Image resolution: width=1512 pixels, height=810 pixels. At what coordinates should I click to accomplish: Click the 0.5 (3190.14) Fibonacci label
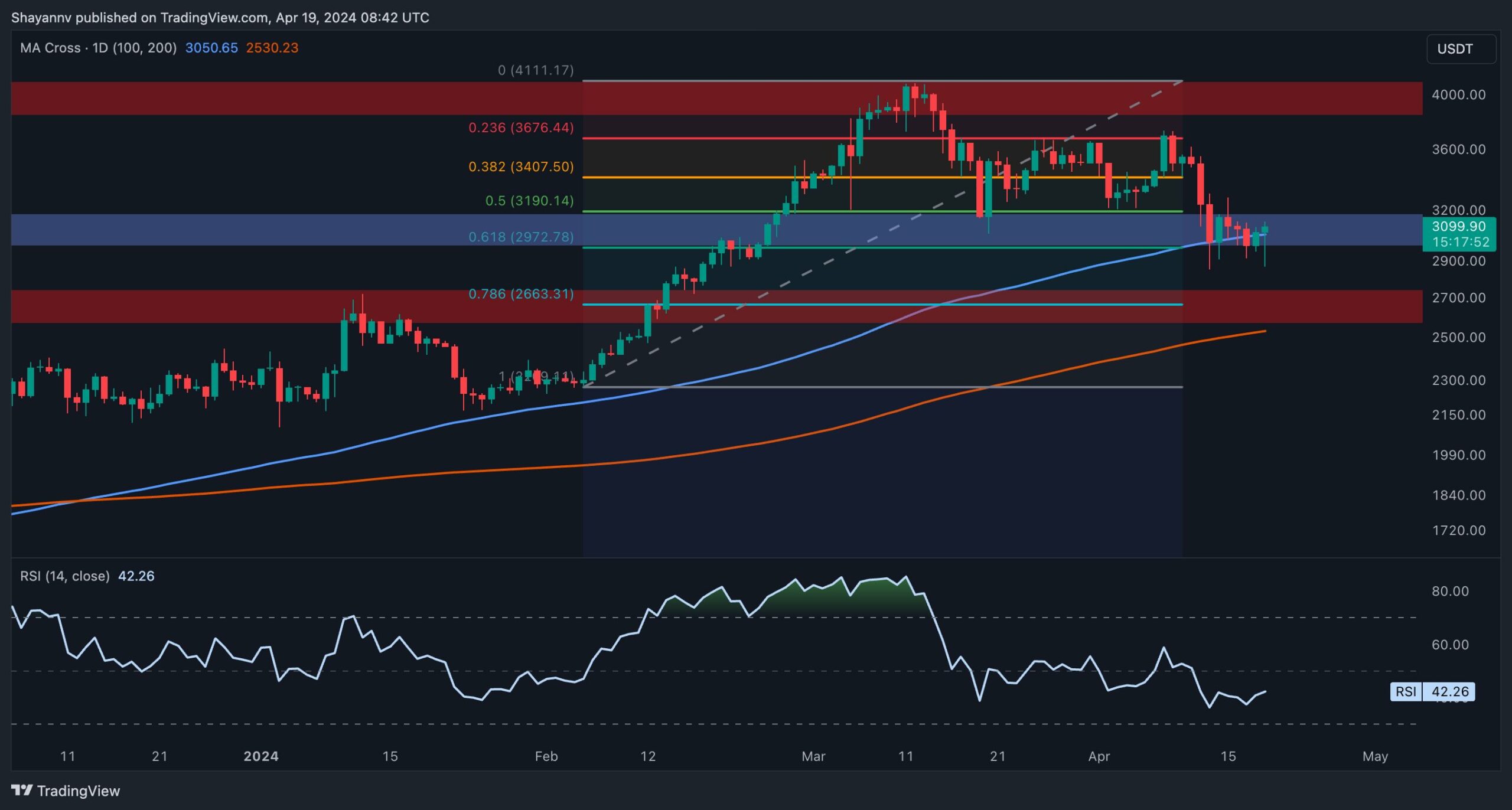529,201
